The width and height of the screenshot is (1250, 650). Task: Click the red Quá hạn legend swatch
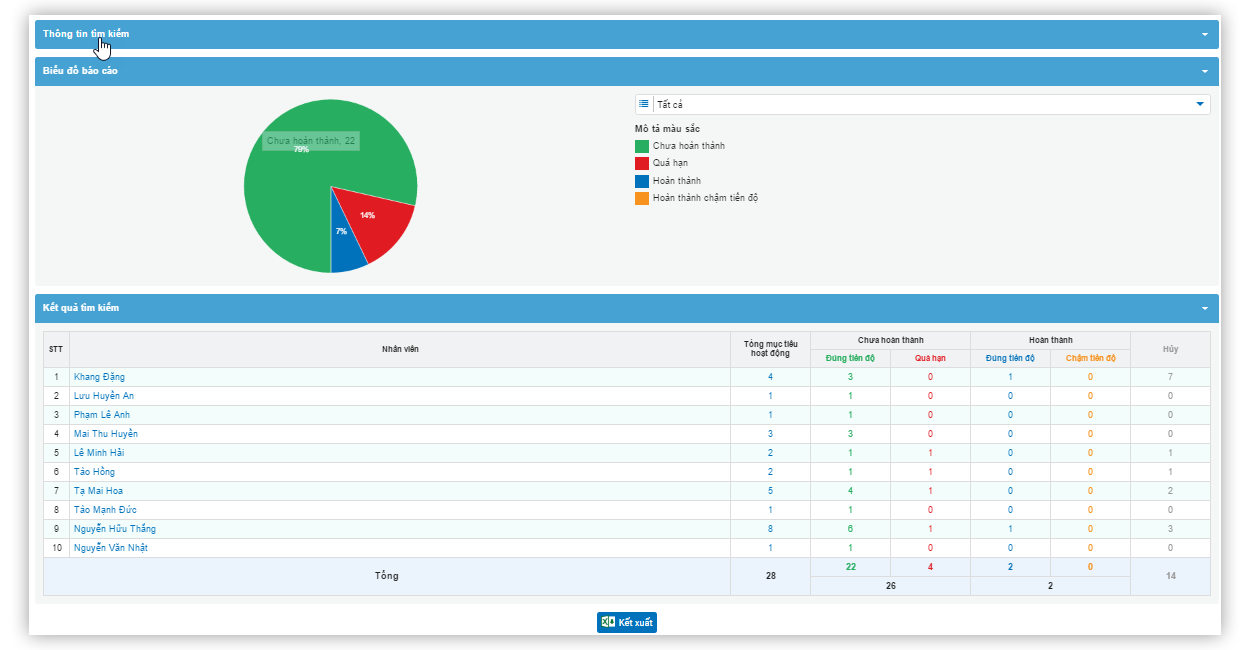tap(642, 163)
